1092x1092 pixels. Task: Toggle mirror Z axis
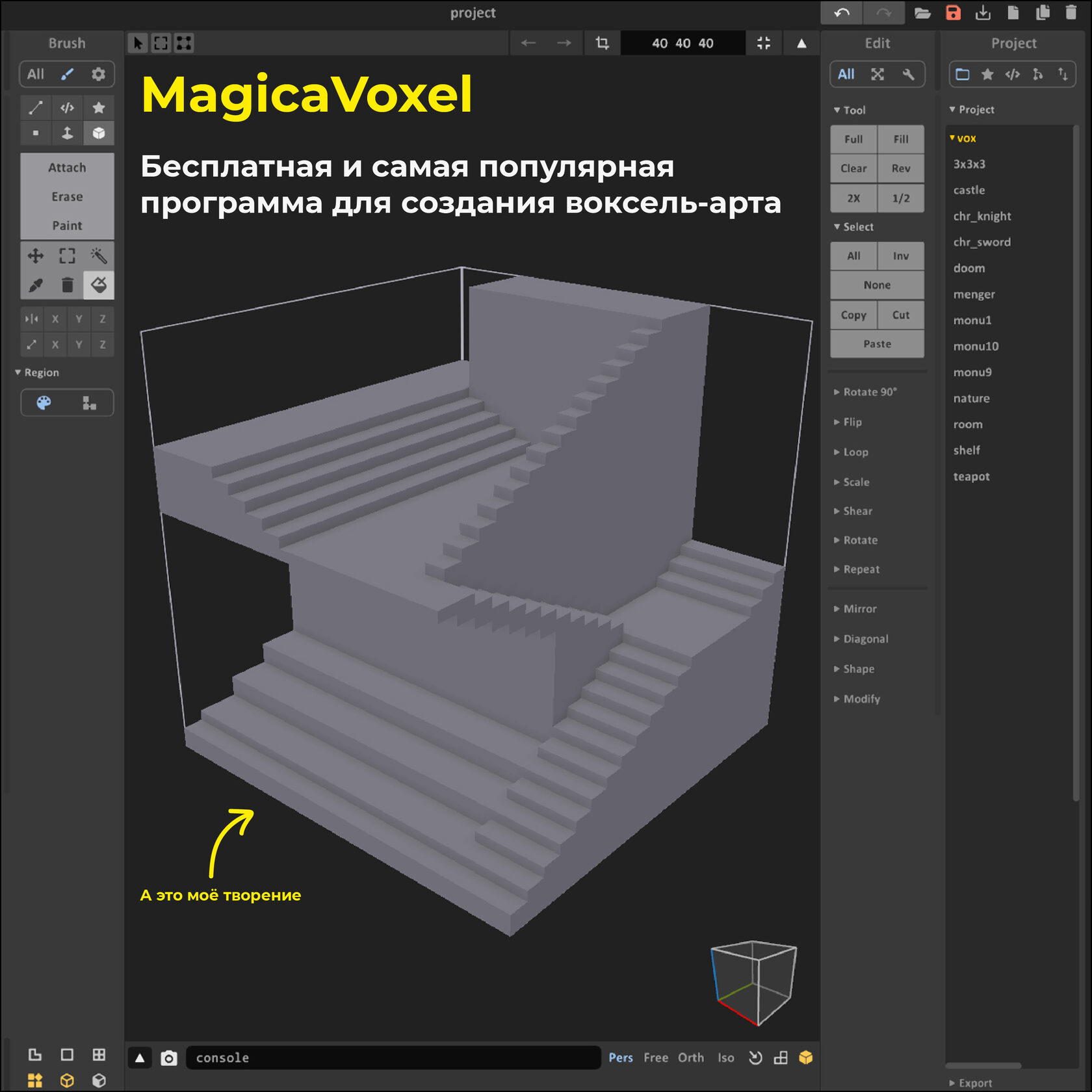[103, 318]
